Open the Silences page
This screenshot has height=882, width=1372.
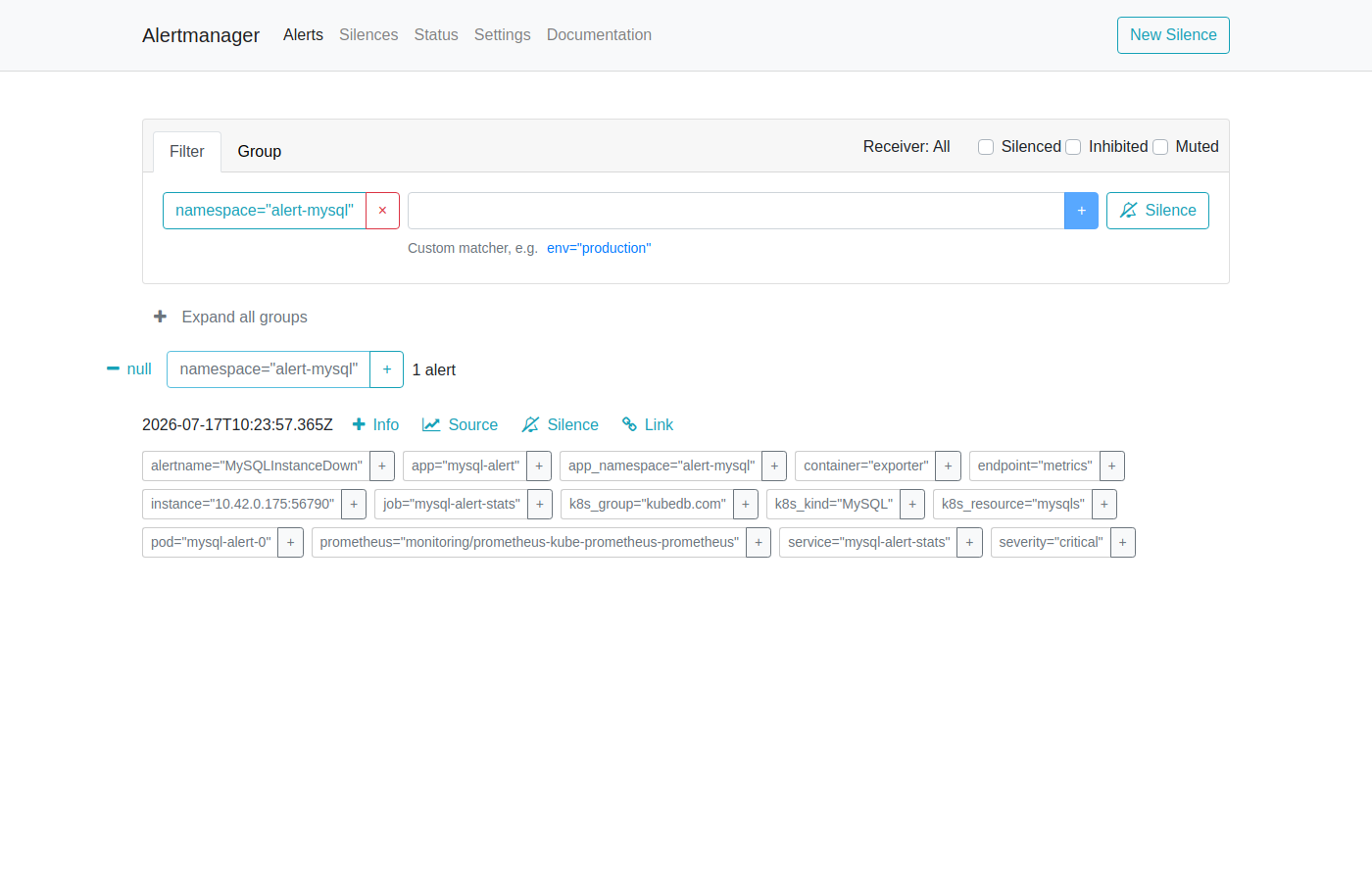[368, 35]
